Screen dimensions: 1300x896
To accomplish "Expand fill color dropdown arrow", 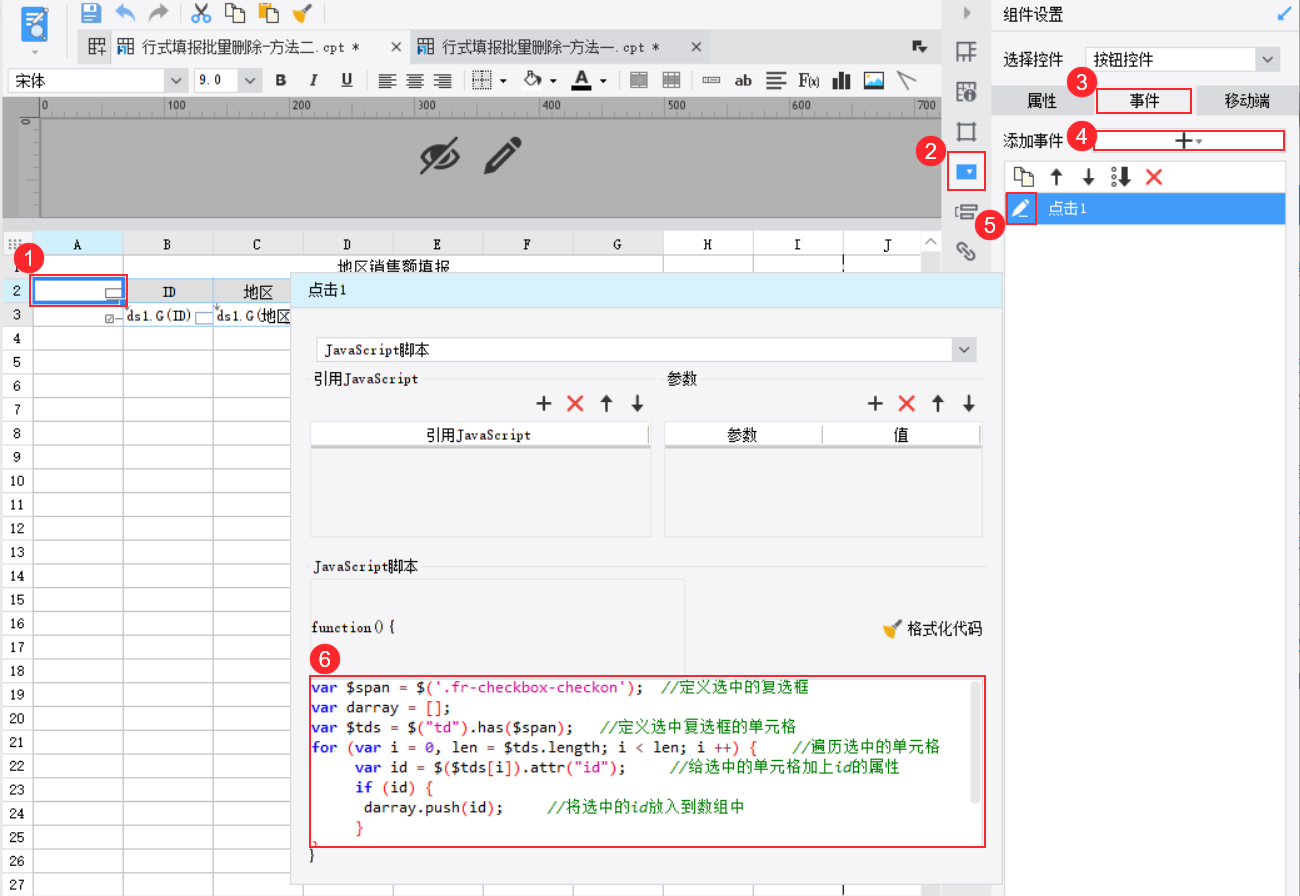I will click(x=553, y=81).
